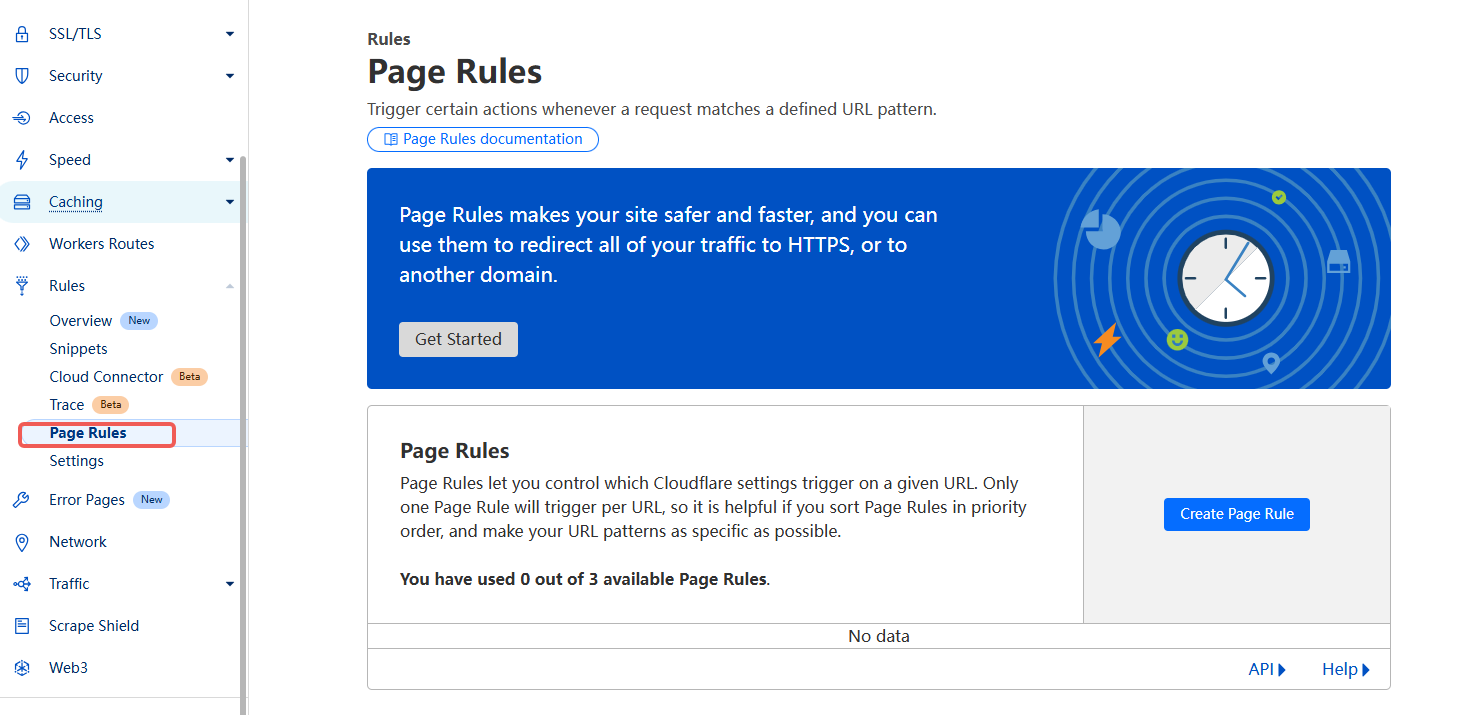Viewport: 1462px width, 715px height.
Task: Open the API link below table
Action: 1266,669
